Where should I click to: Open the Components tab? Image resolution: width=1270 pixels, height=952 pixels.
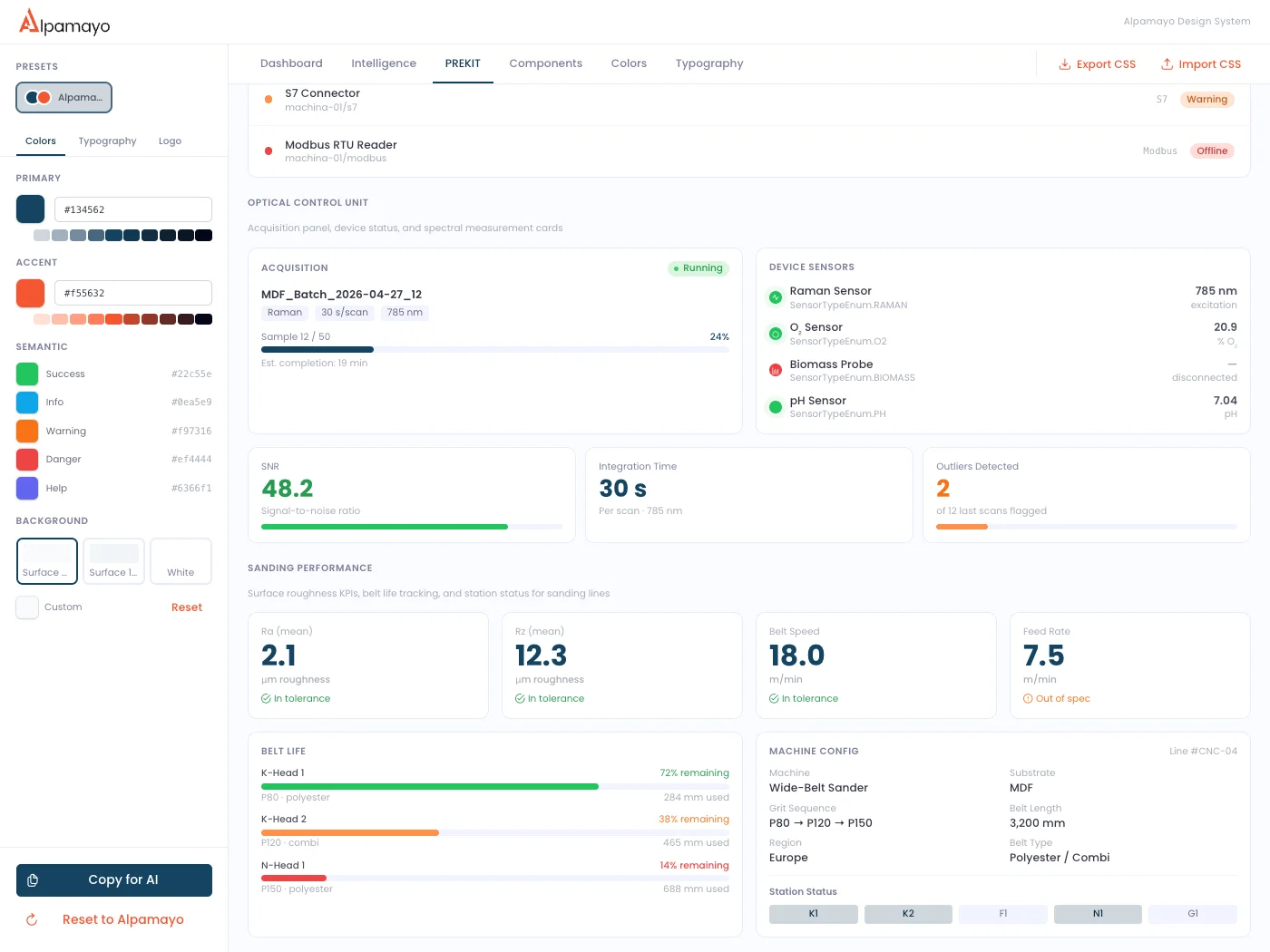click(546, 63)
